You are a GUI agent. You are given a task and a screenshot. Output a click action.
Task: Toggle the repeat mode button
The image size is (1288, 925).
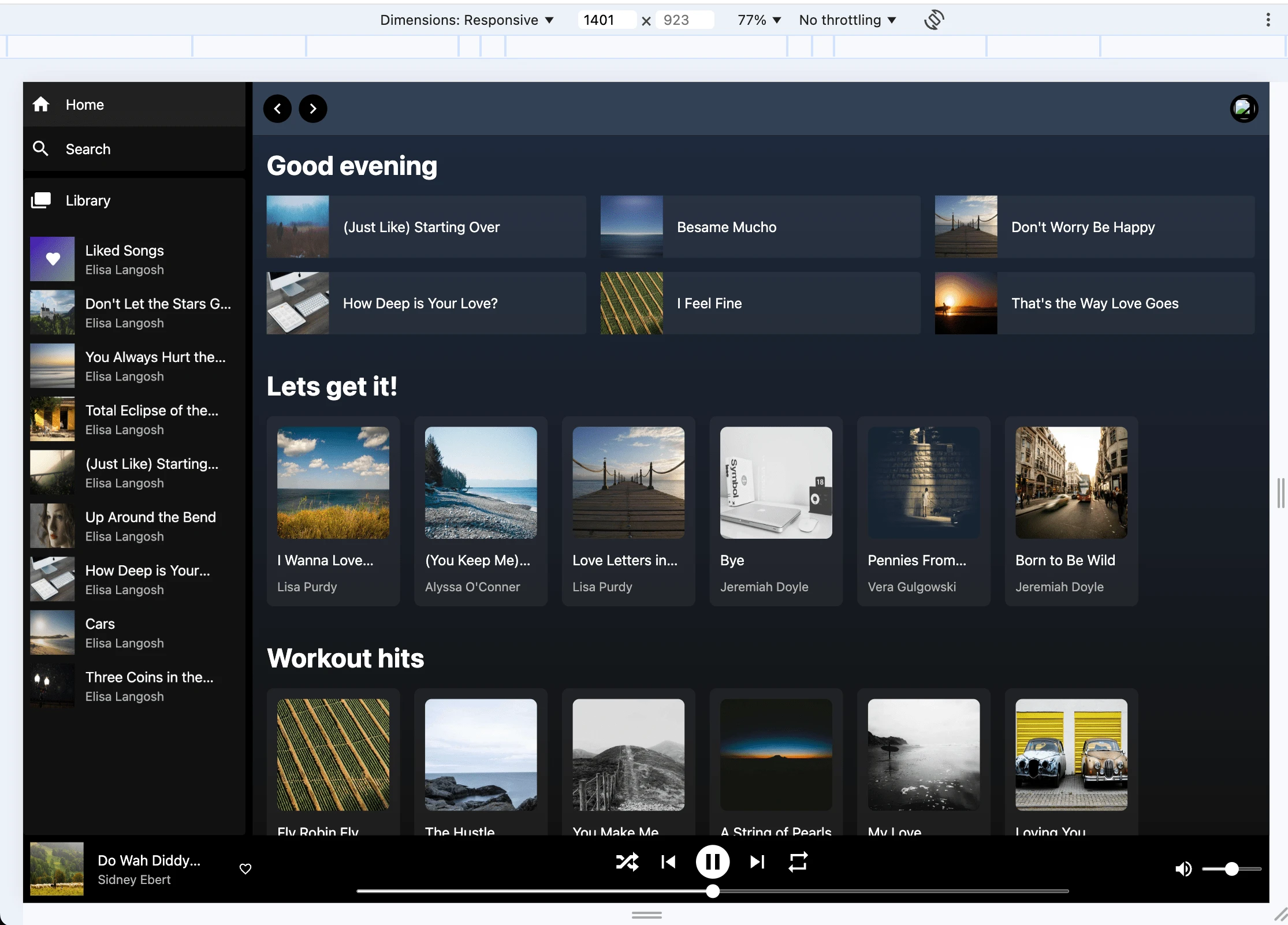pos(798,862)
